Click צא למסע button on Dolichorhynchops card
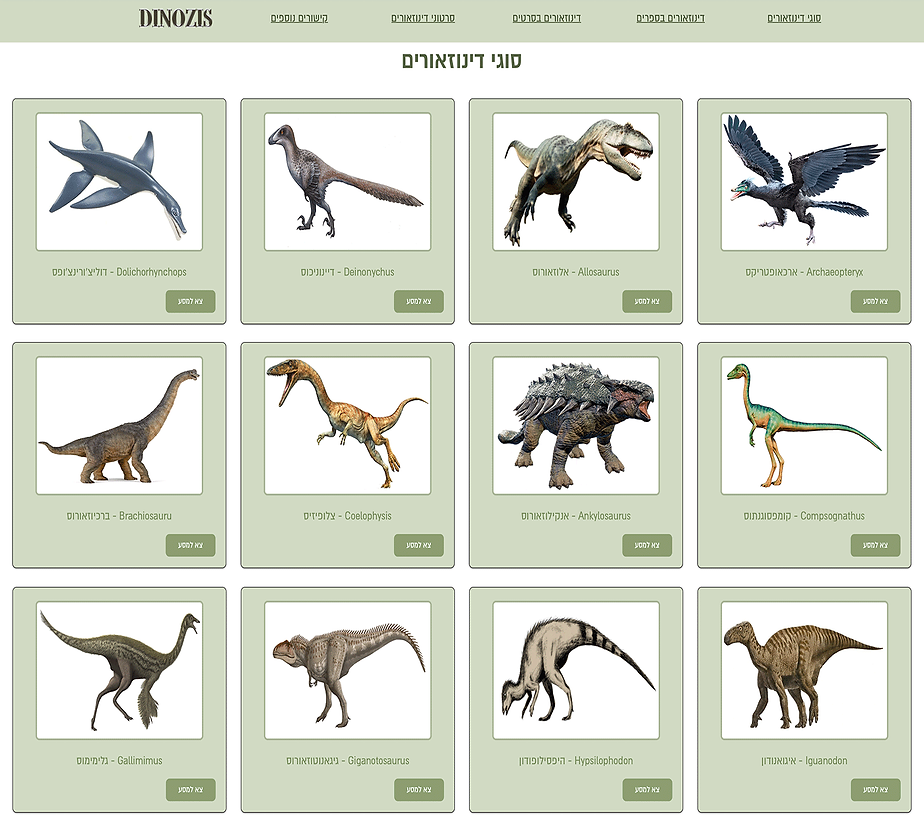This screenshot has height=826, width=924. click(190, 301)
